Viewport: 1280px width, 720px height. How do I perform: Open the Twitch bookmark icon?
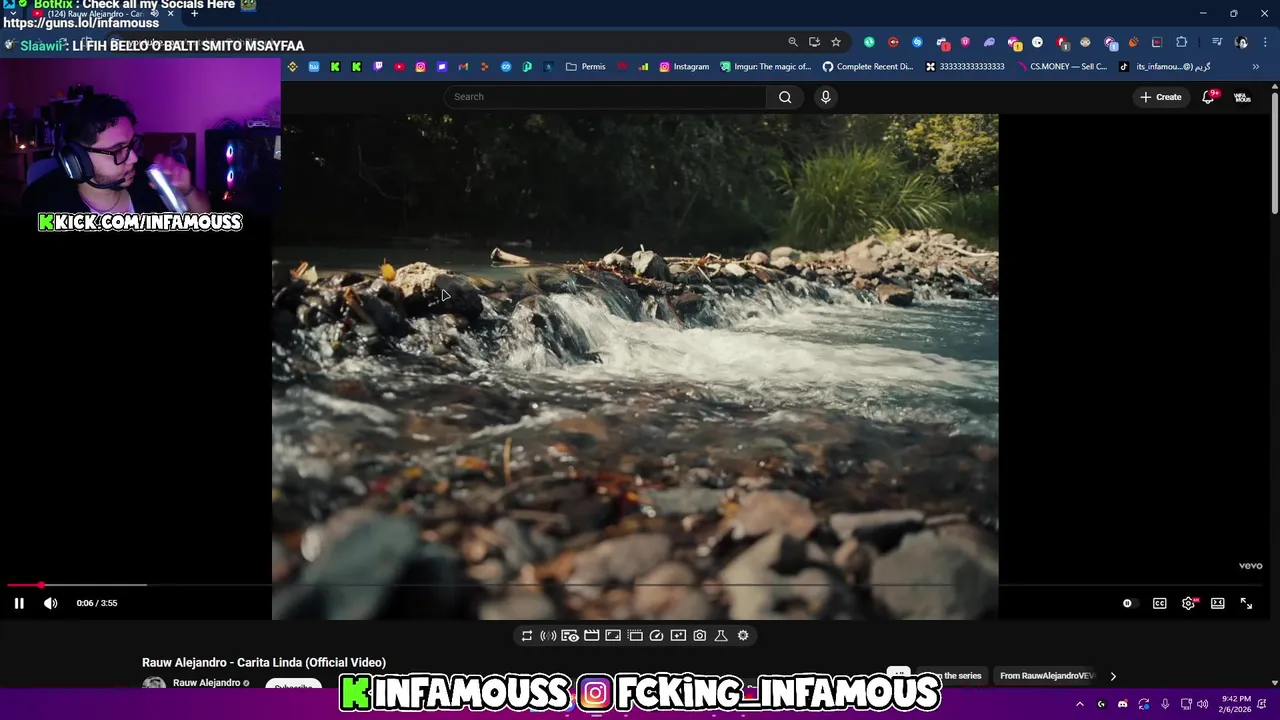[x=378, y=67]
